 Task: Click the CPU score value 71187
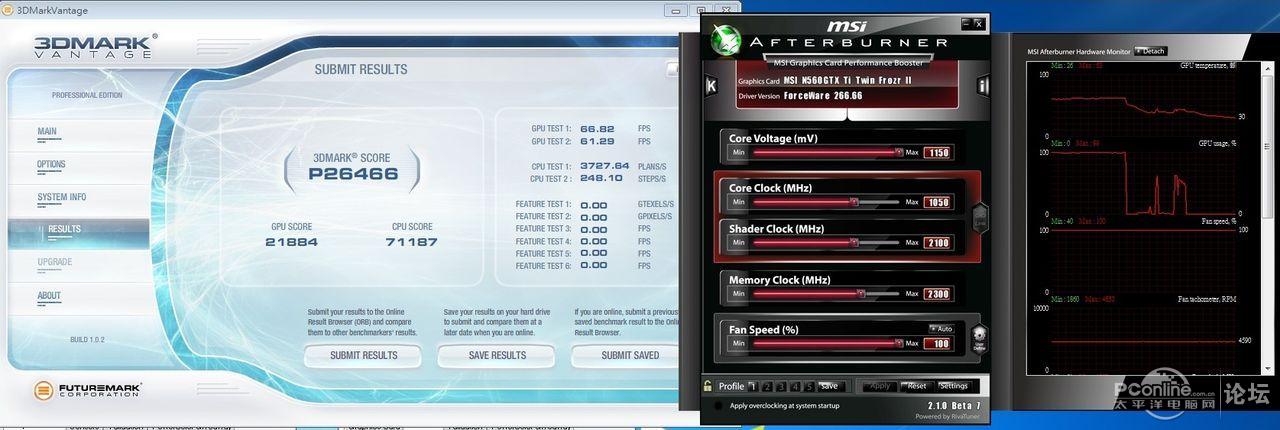(x=412, y=242)
